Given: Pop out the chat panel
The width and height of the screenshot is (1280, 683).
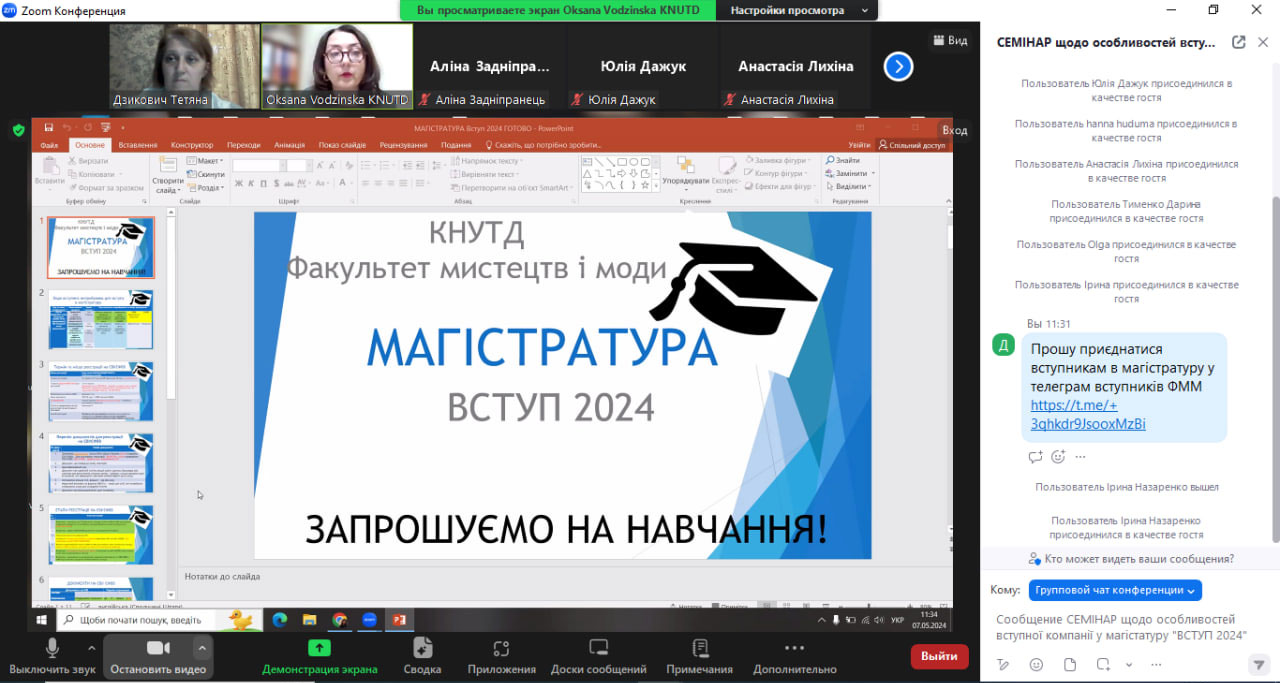Looking at the screenshot, I should pyautogui.click(x=1239, y=42).
